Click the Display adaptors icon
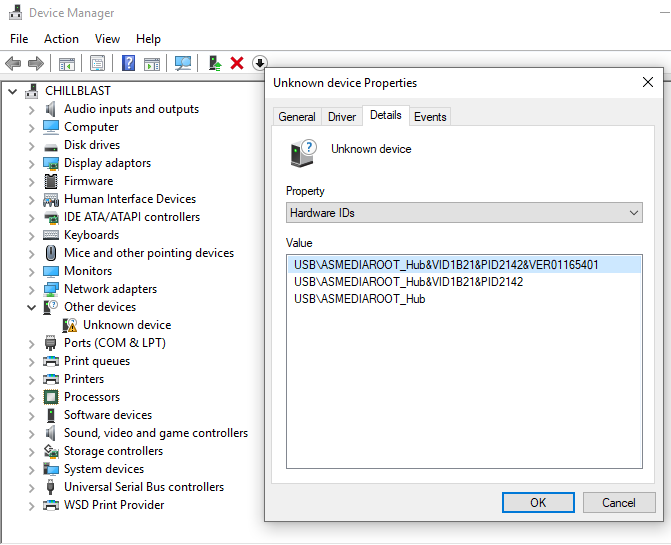The image size is (671, 545). [51, 163]
